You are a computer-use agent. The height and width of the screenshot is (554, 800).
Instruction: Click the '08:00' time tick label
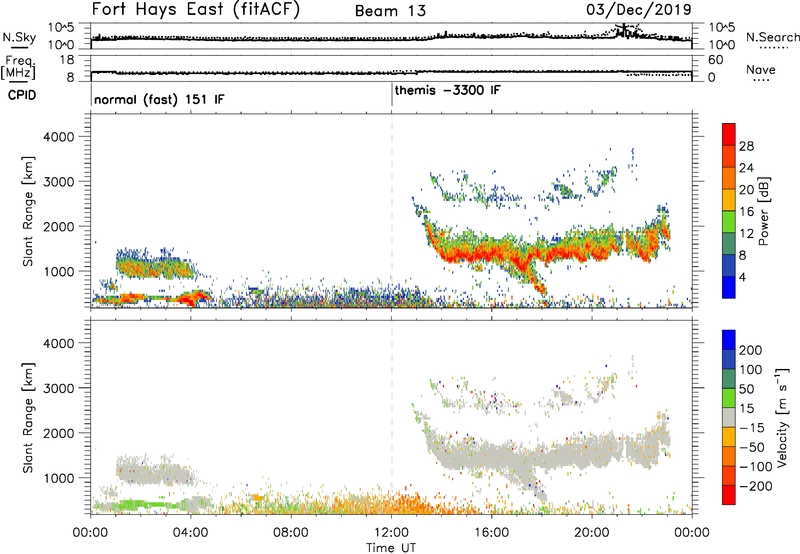pos(291,533)
